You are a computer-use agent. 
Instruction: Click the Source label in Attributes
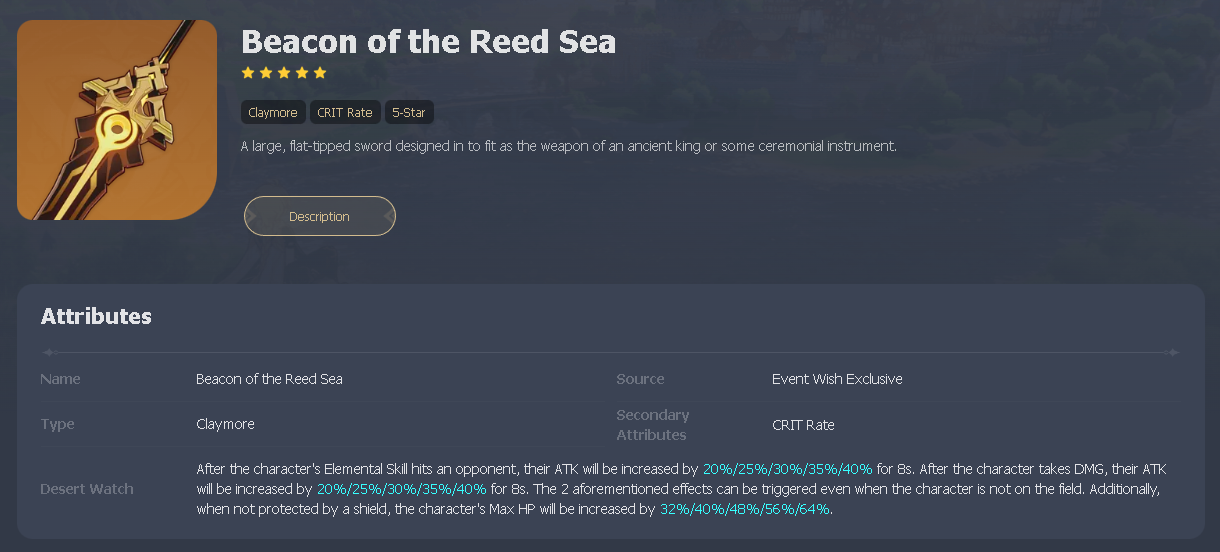pos(640,379)
